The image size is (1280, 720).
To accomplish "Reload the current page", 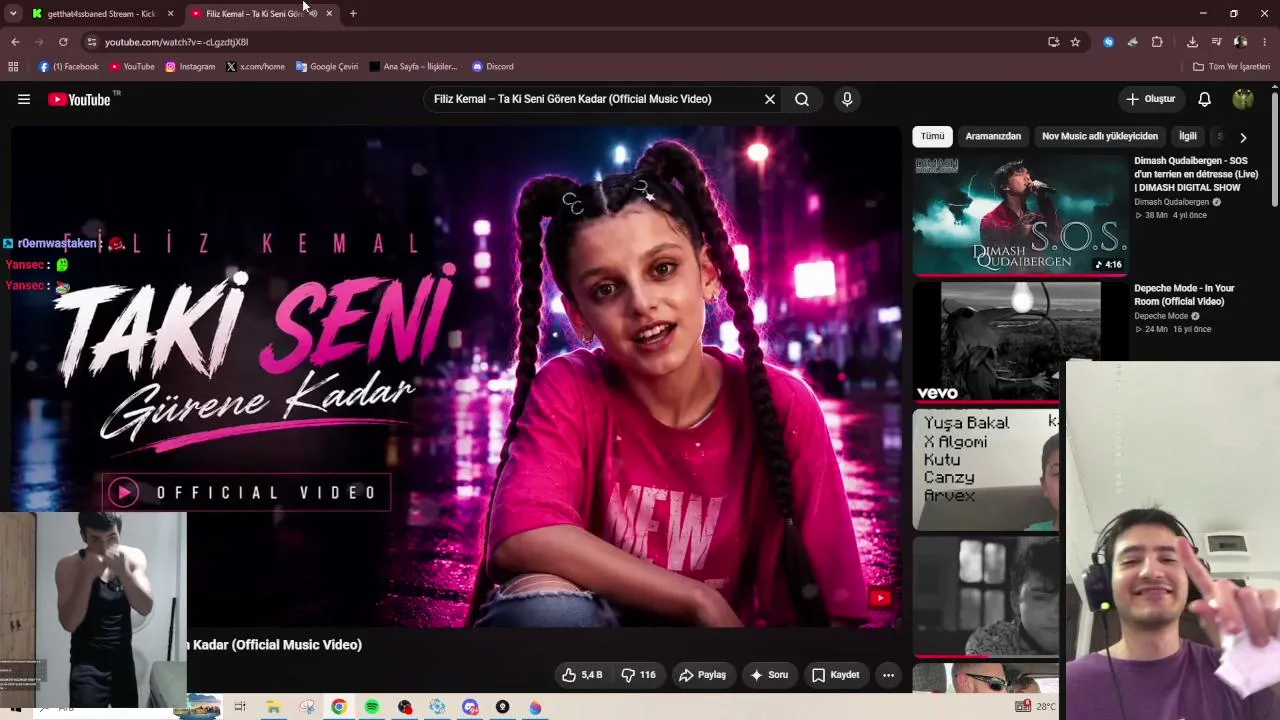I will 63,42.
